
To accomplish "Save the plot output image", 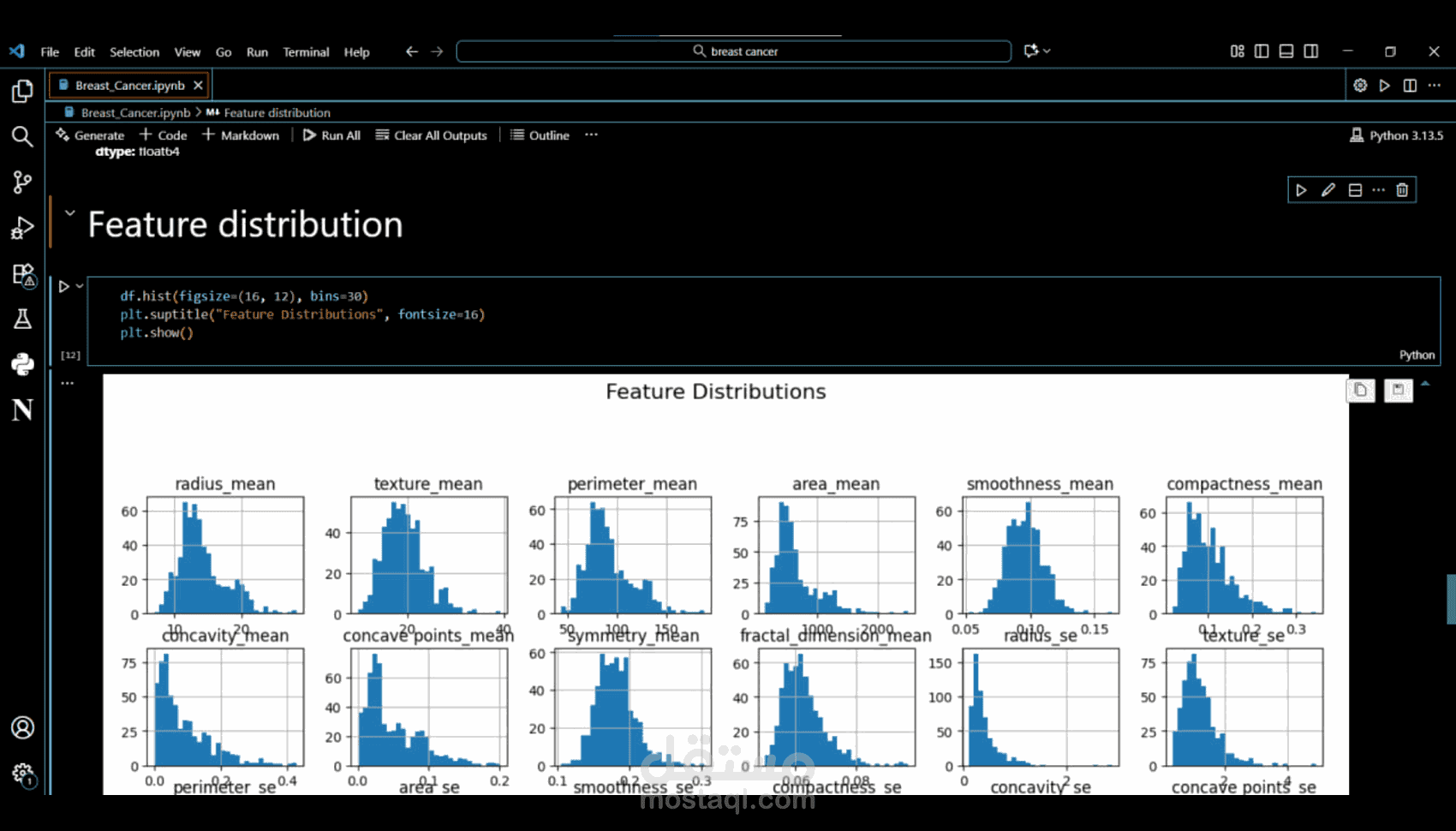I will [x=1399, y=391].
